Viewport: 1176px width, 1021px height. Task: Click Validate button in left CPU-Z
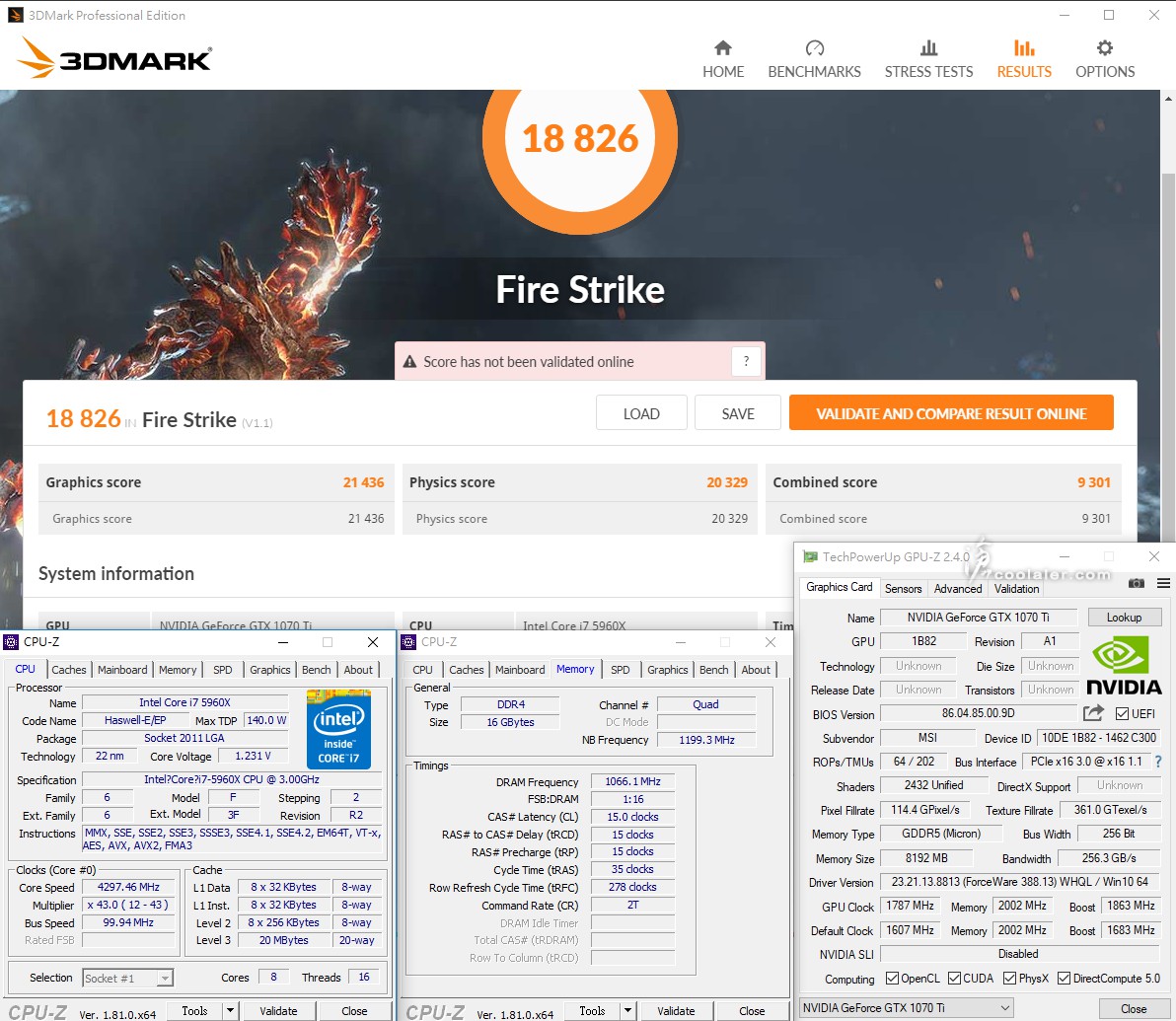point(278,1010)
